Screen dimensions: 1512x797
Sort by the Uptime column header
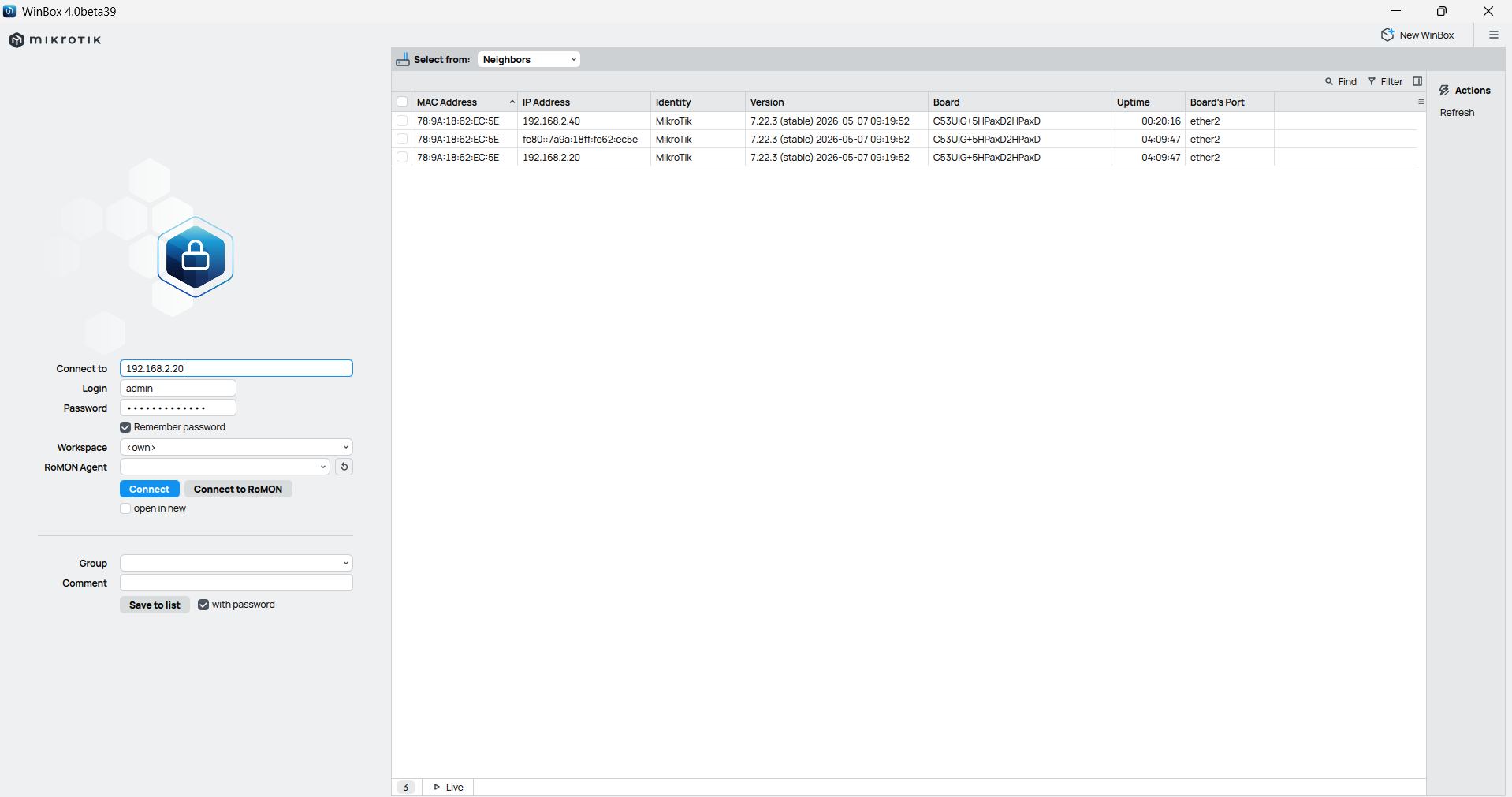pos(1149,102)
